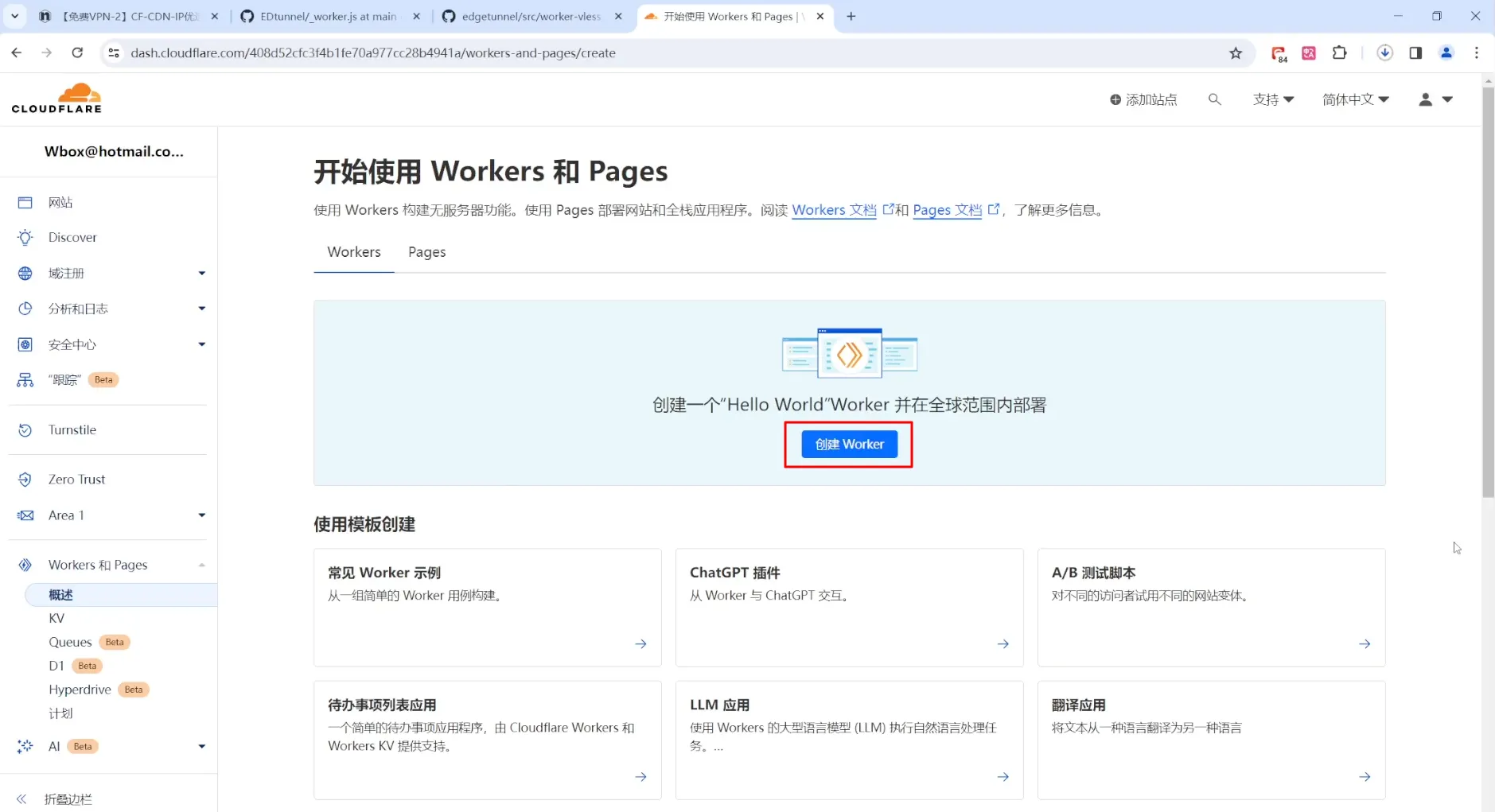Open arrow on LLM 应用 card
The width and height of the screenshot is (1495, 812).
(x=1003, y=777)
